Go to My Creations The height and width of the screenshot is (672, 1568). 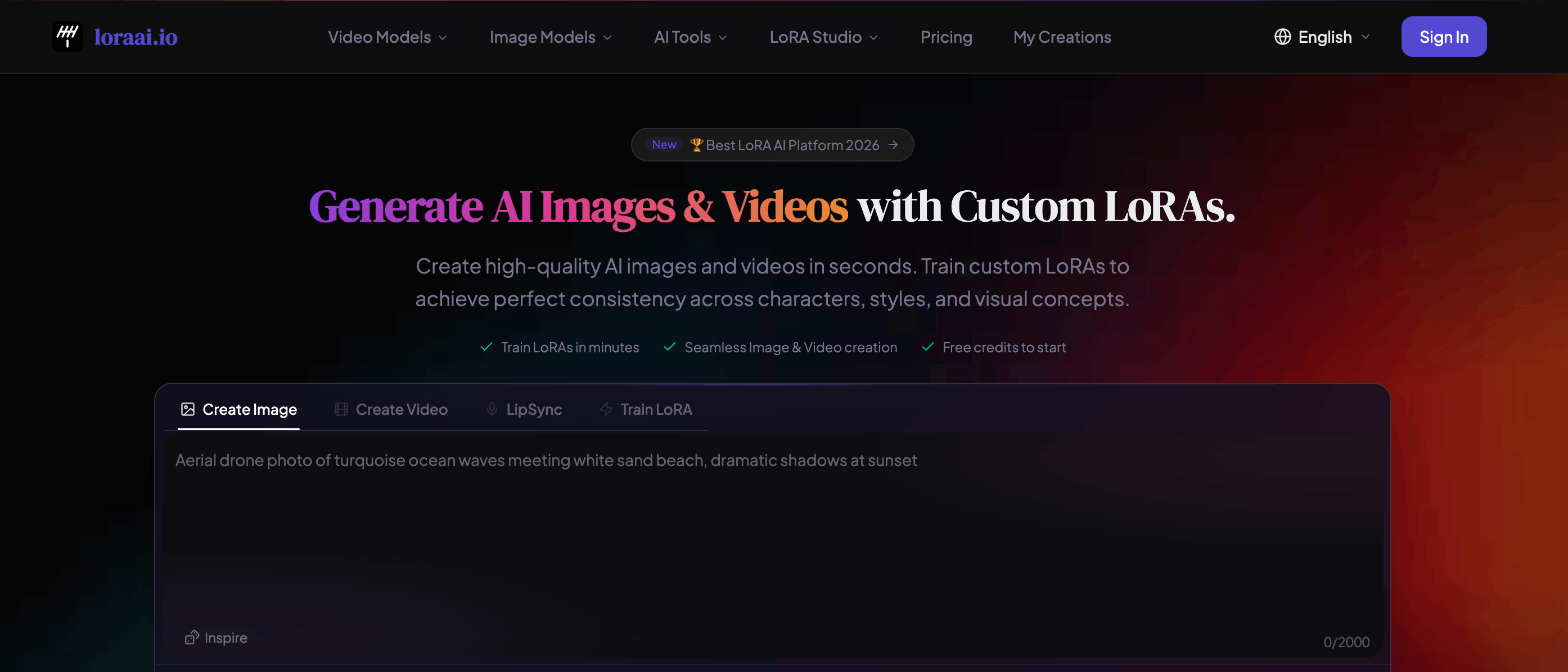pos(1062,37)
